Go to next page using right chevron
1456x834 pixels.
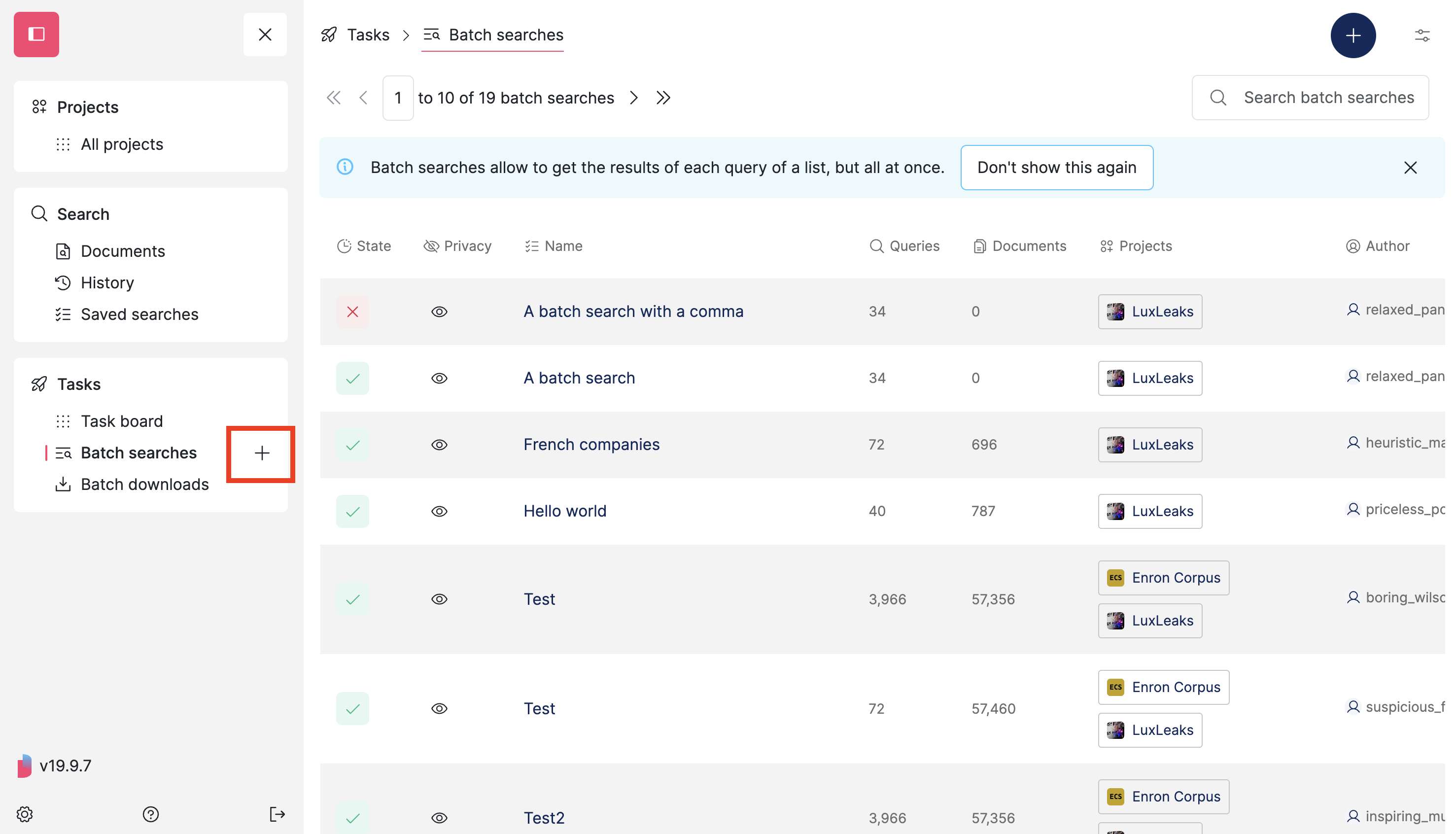click(x=634, y=98)
